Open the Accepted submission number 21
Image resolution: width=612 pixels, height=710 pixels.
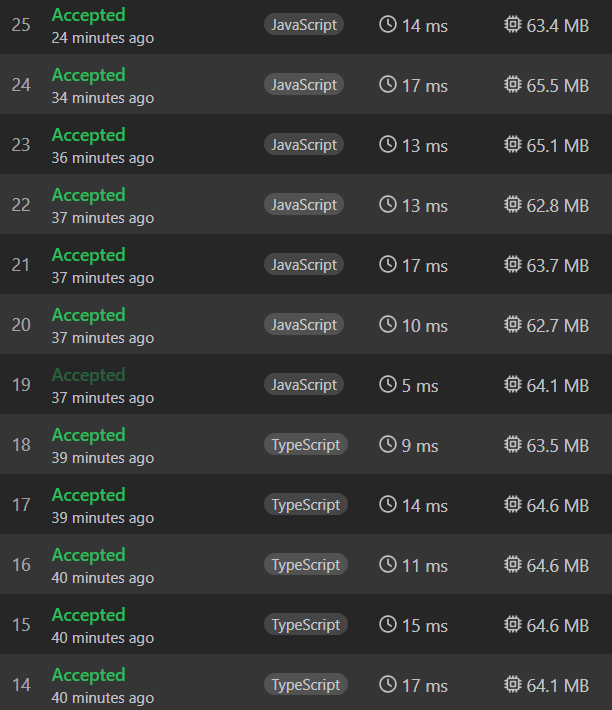pos(88,255)
